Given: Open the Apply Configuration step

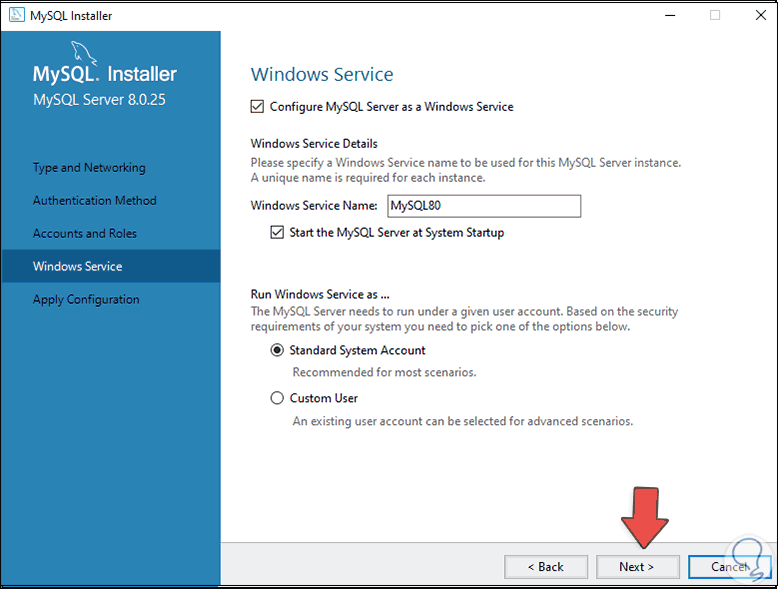Looking at the screenshot, I should coord(86,300).
